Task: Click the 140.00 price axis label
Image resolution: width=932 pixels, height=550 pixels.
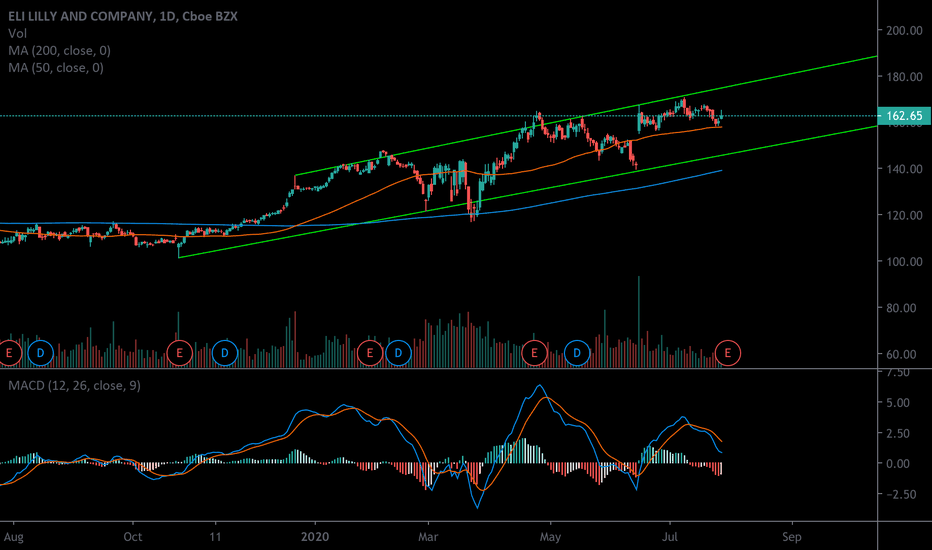Action: (904, 169)
